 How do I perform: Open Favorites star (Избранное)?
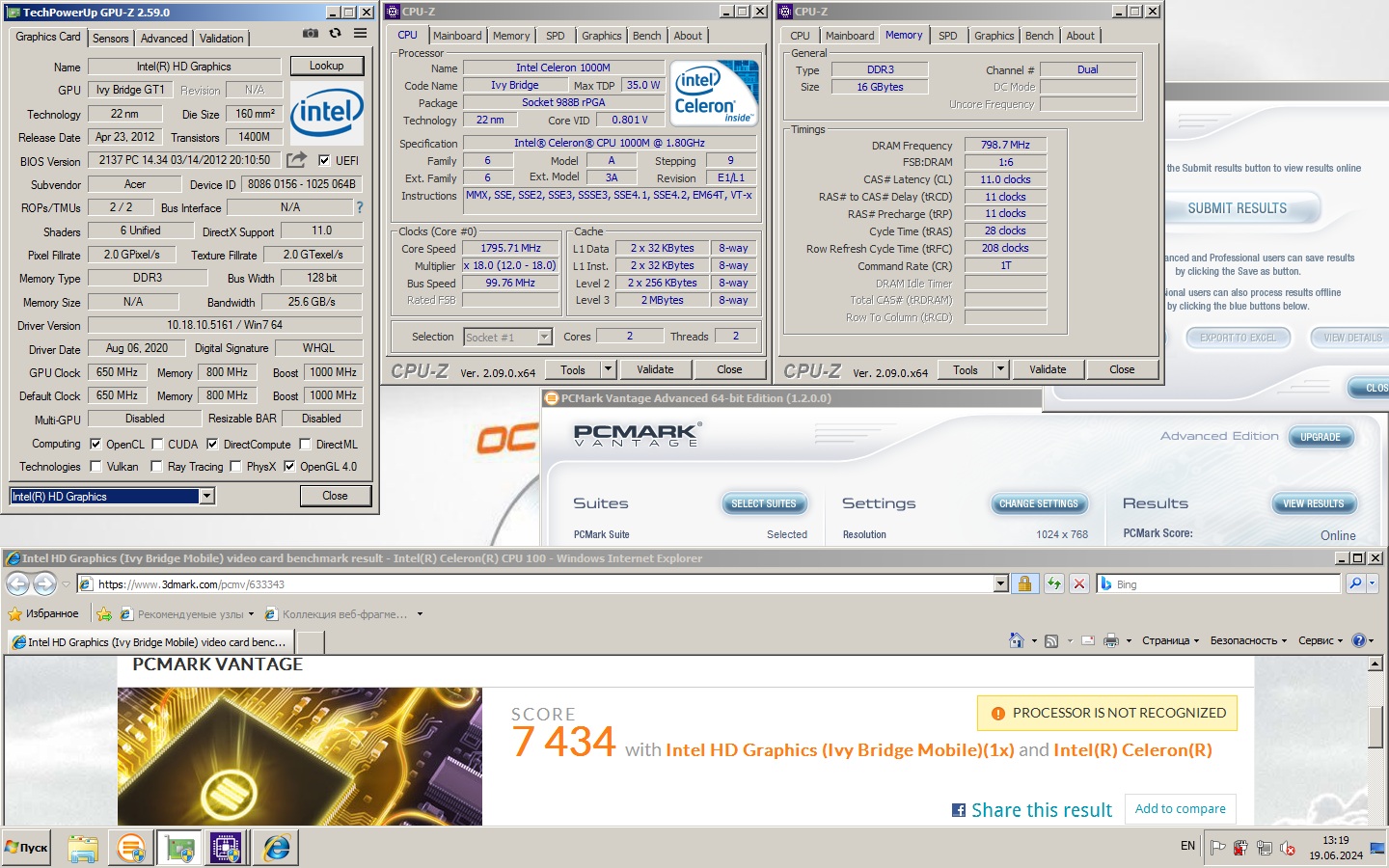(43, 613)
